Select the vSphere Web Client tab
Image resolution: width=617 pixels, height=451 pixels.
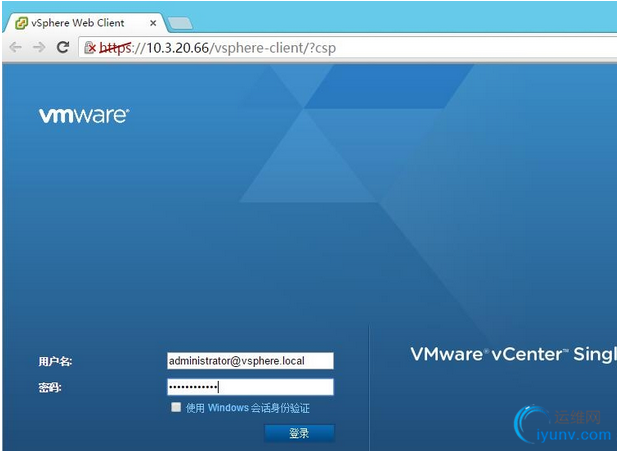click(x=85, y=23)
